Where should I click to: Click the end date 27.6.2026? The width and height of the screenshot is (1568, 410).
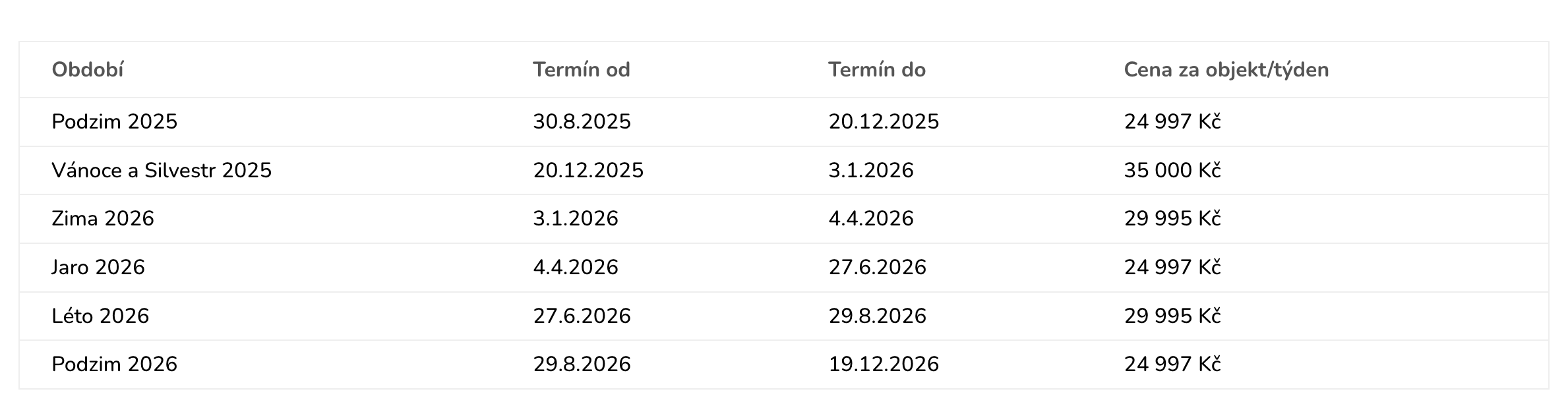pos(877,268)
